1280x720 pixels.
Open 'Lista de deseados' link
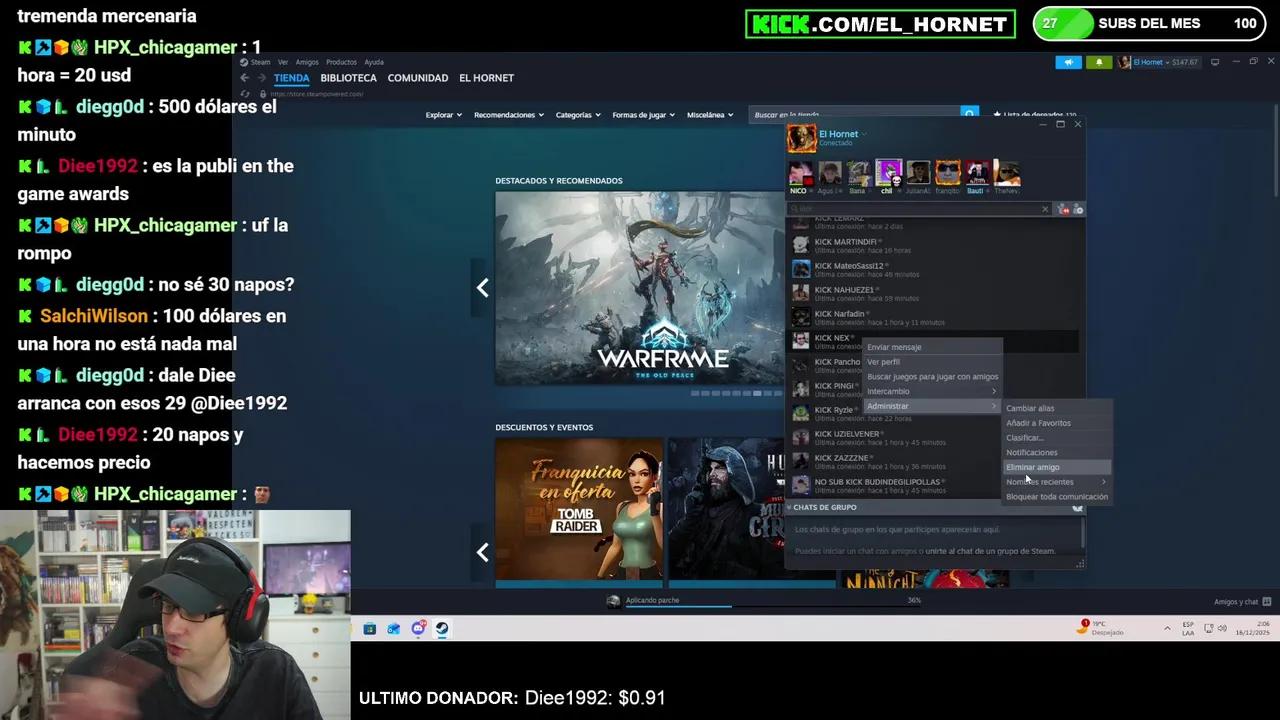pos(1035,115)
